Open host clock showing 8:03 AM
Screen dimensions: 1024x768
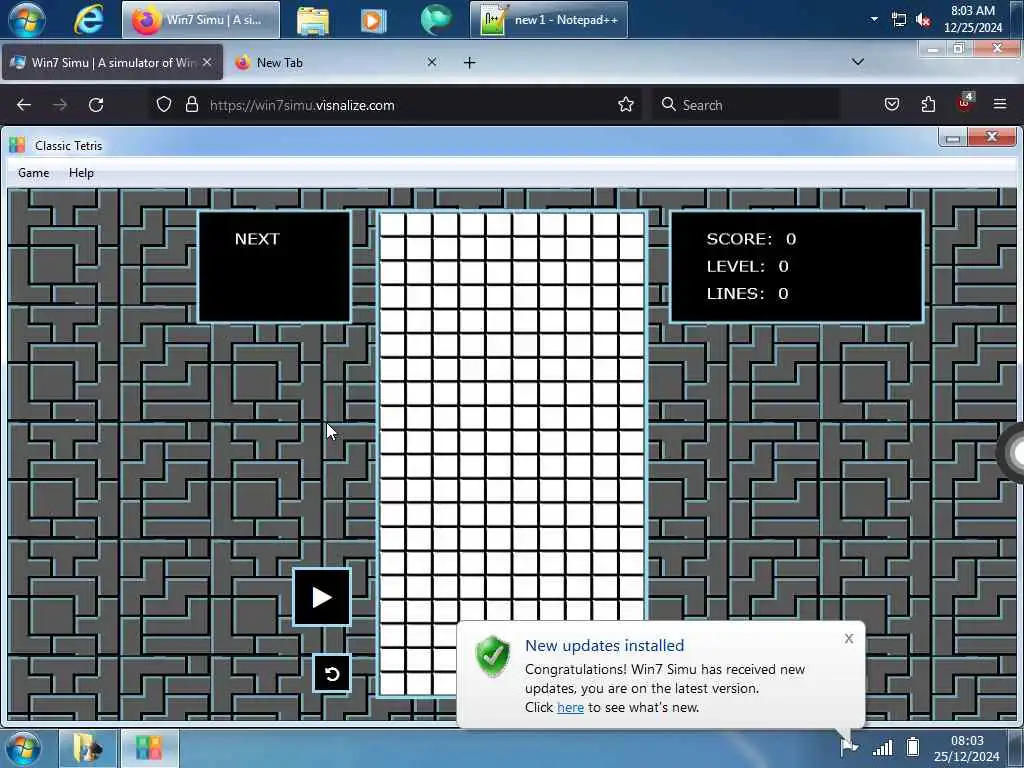[x=972, y=19]
